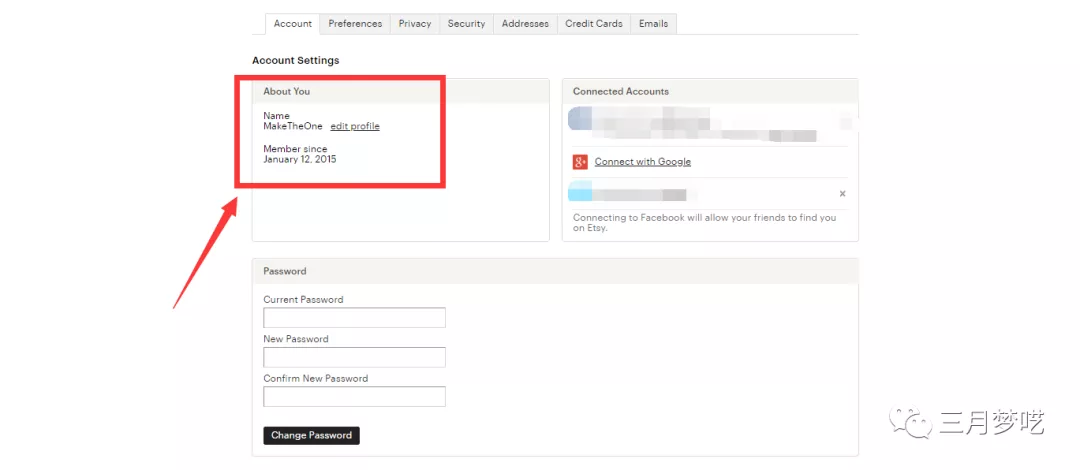
Task: Click the Change Password button
Action: coord(311,436)
